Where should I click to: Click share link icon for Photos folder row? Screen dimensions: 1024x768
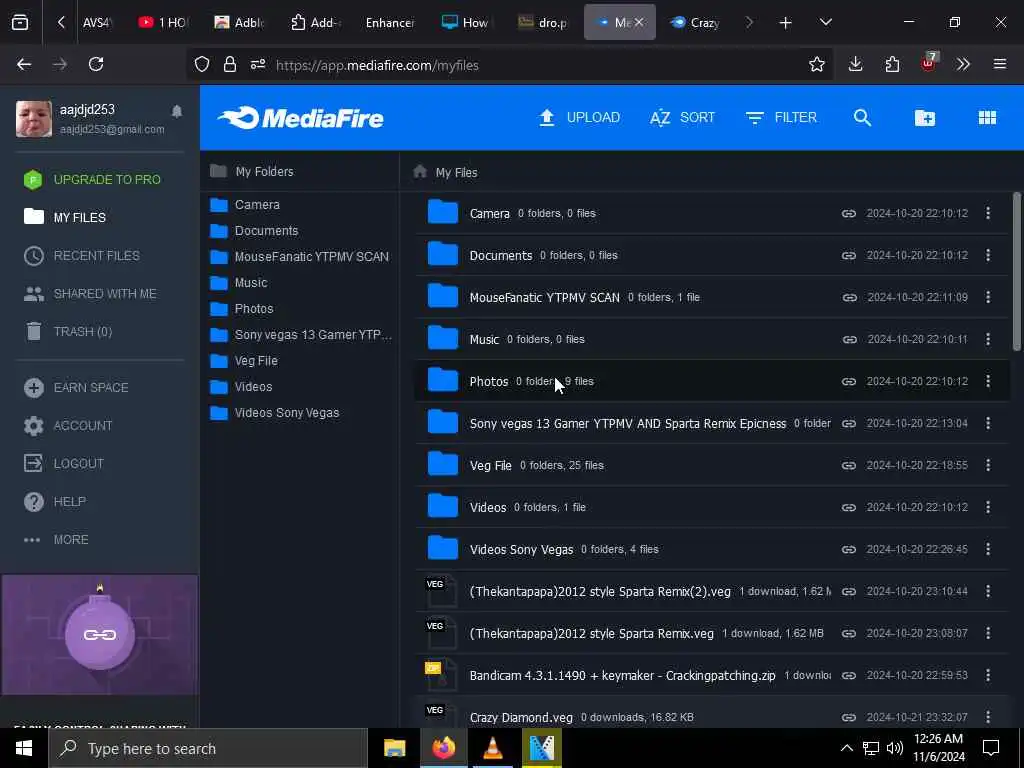(848, 381)
